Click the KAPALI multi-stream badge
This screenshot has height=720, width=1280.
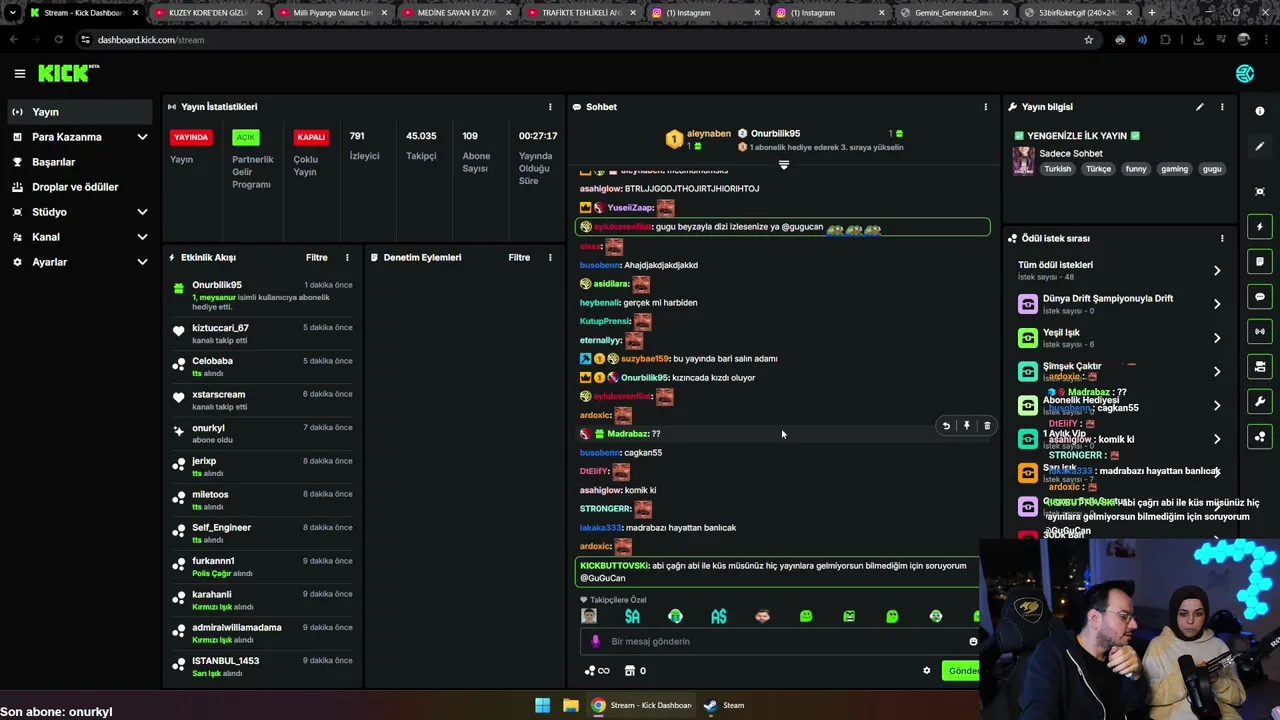click(x=311, y=137)
